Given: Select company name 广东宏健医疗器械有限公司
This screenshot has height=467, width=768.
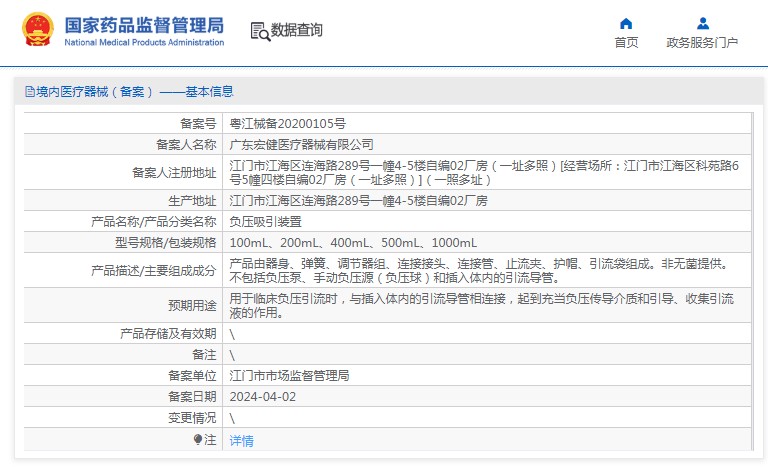Looking at the screenshot, I should (301, 145).
